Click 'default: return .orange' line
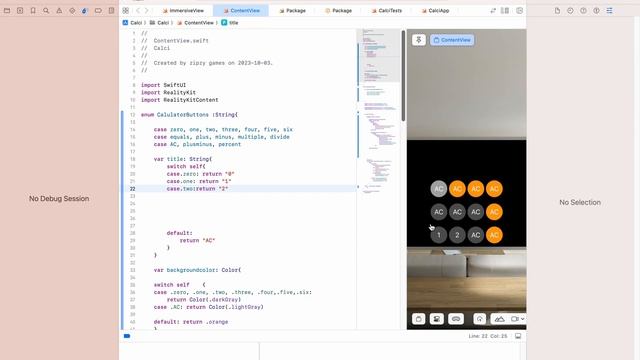Viewport: 640px width, 360px height. tap(191, 322)
